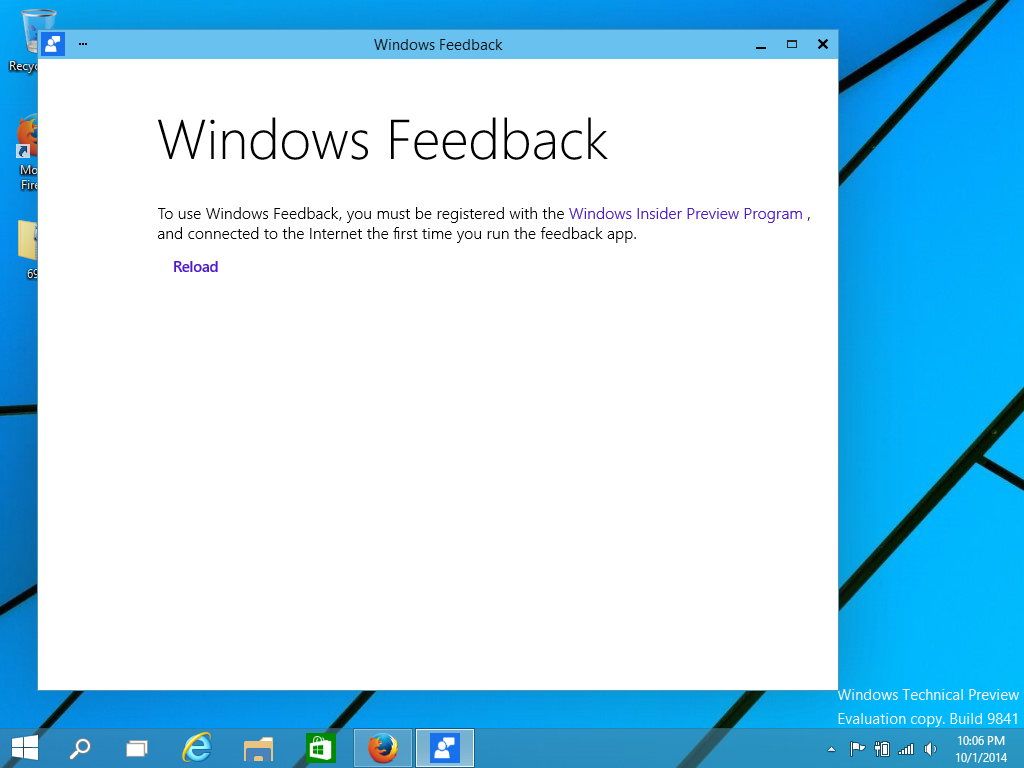1024x768 pixels.
Task: Close the Windows Feedback window
Action: pos(823,44)
